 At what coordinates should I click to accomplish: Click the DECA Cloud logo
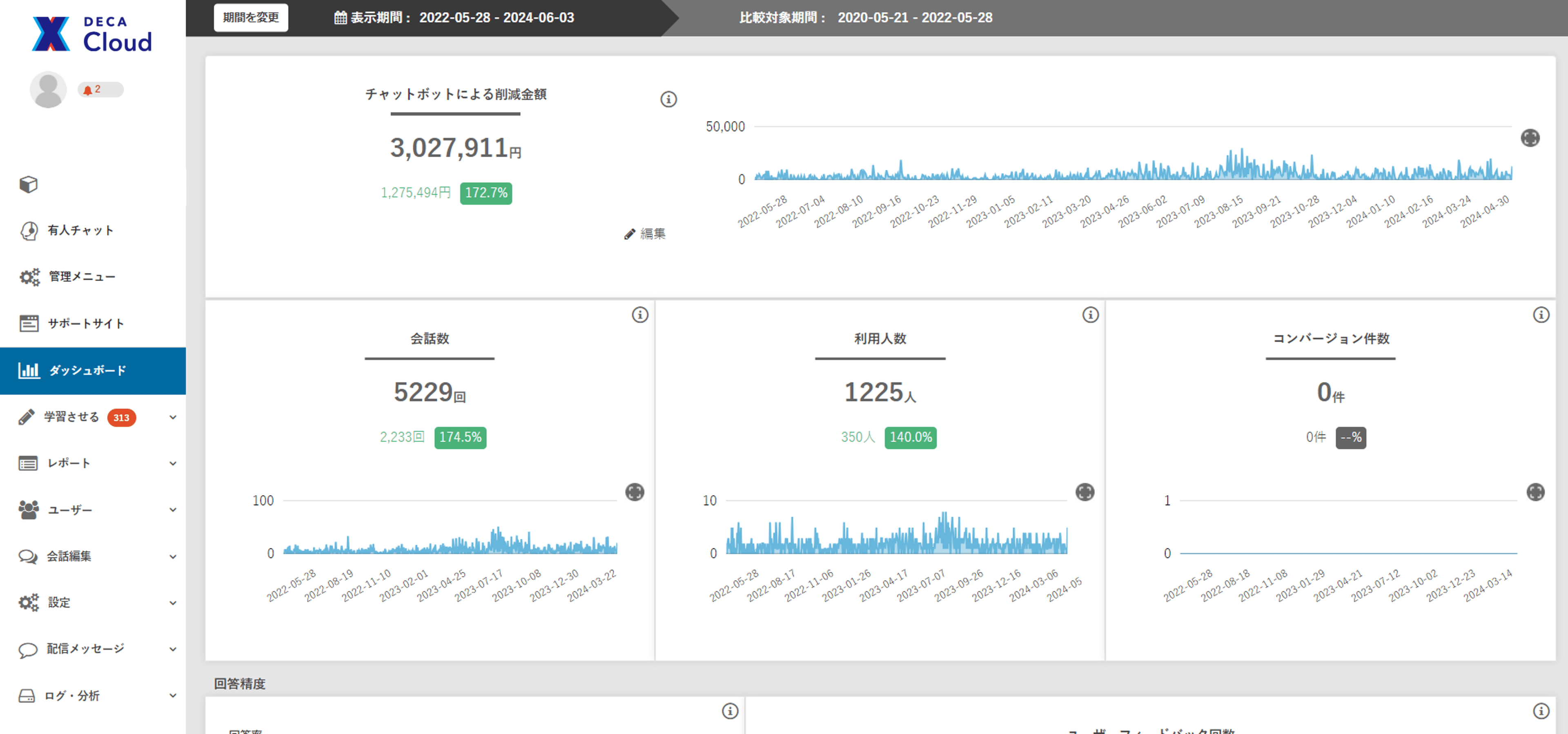pos(92,34)
